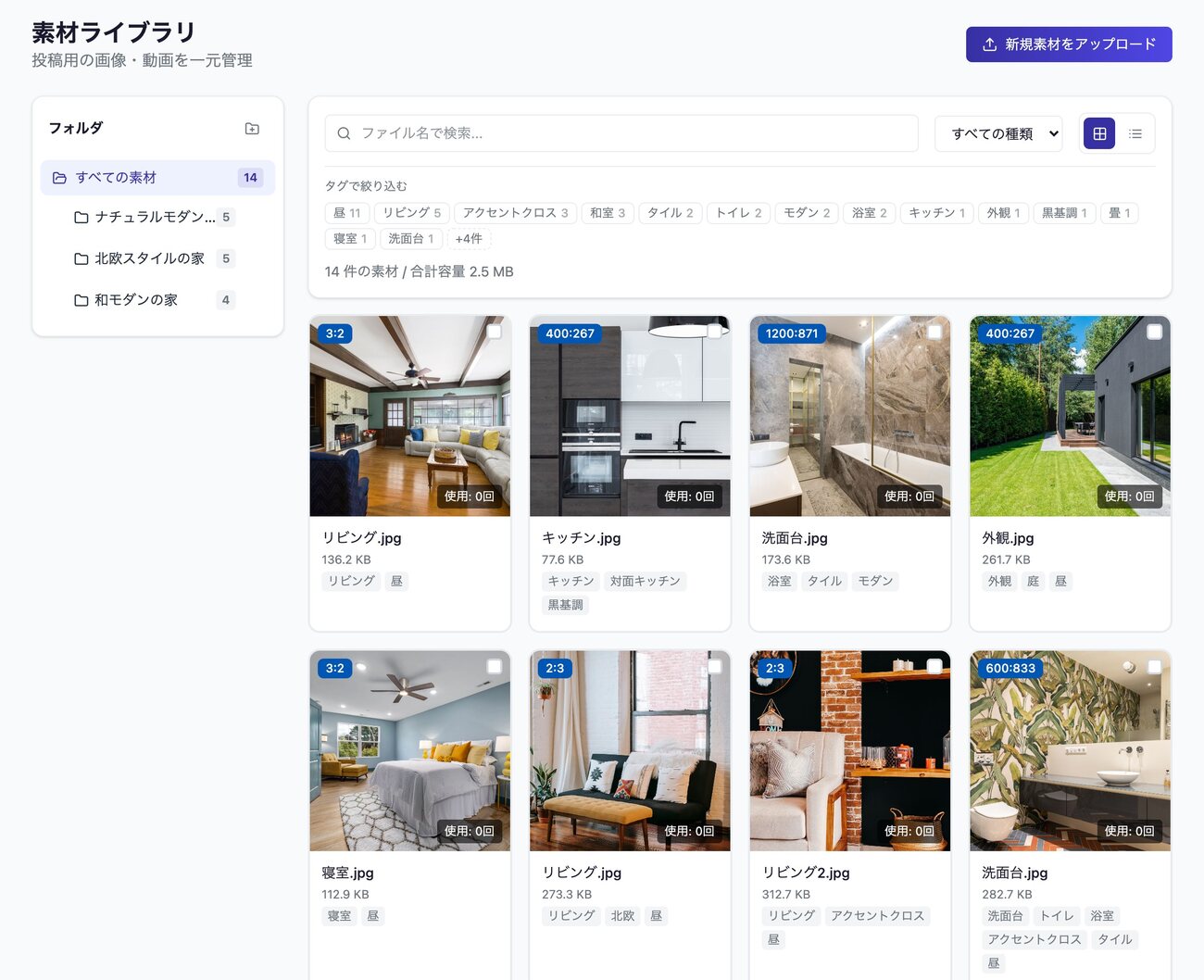The image size is (1204, 980).
Task: Expand hidden tags with +4件
Action: click(x=469, y=239)
